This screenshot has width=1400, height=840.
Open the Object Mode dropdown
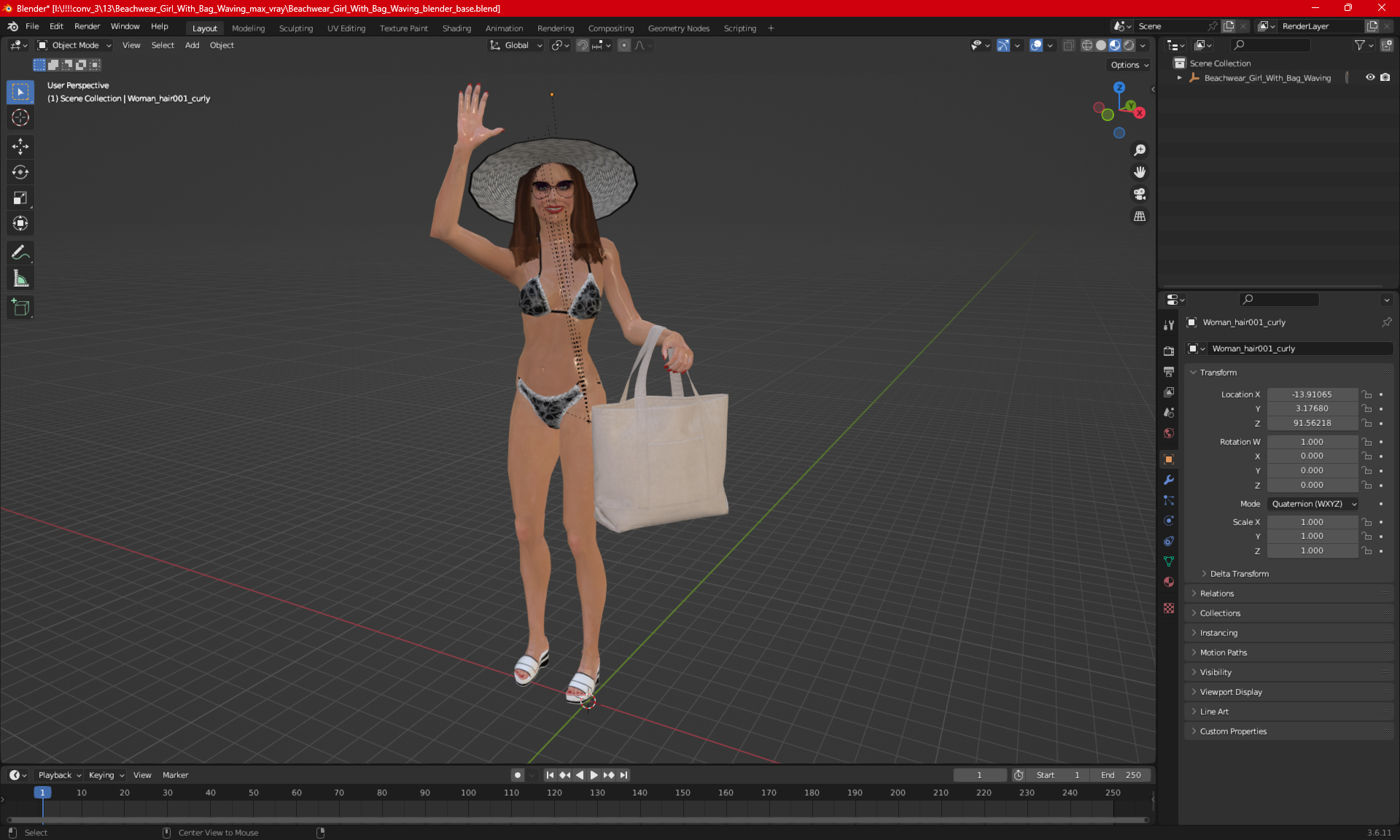[74, 45]
